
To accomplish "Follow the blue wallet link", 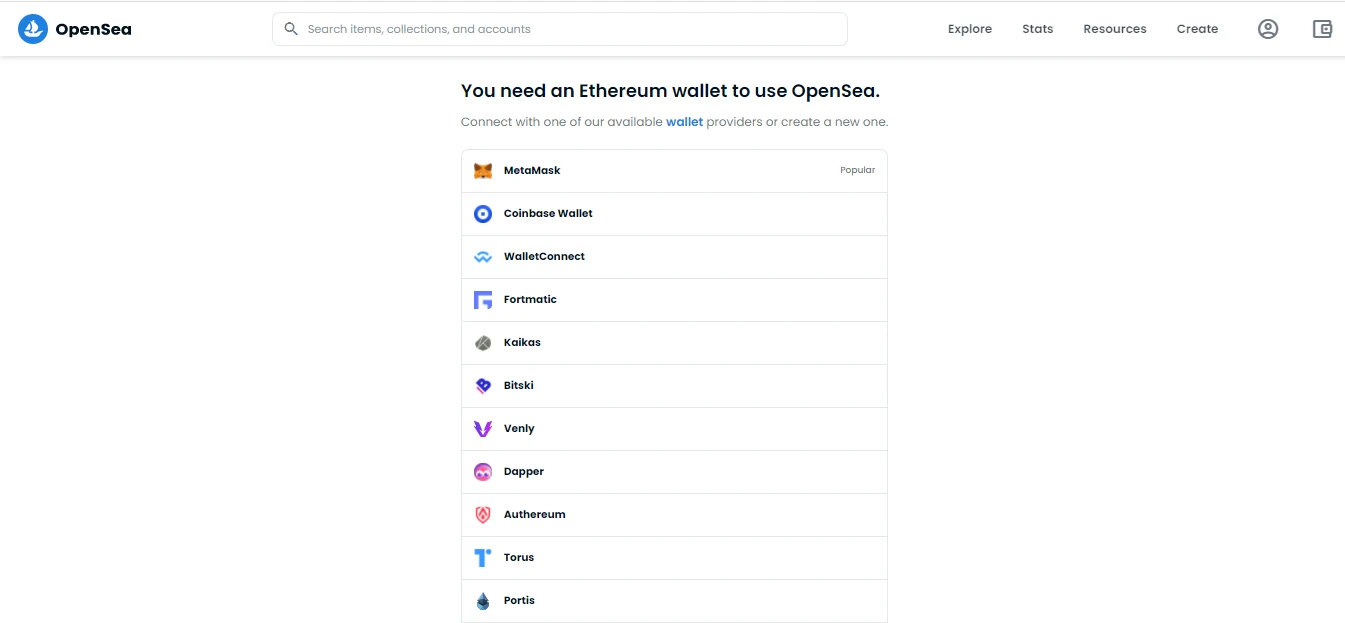I will (x=685, y=122).
